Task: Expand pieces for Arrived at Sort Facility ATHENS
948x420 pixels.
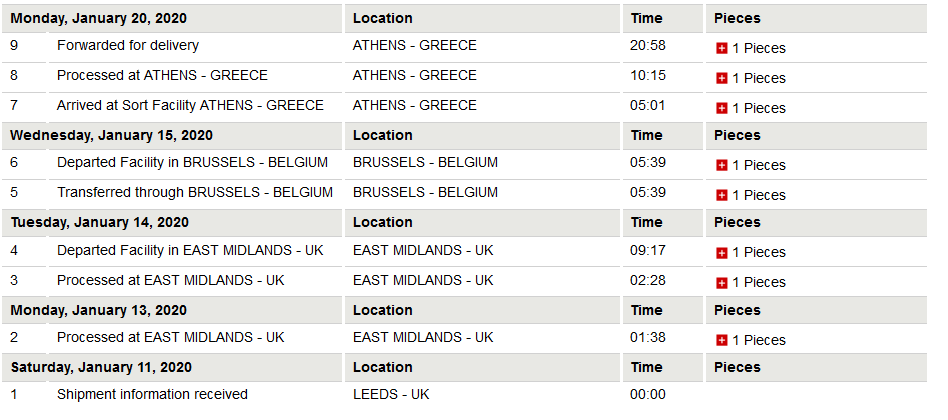Action: 721,108
